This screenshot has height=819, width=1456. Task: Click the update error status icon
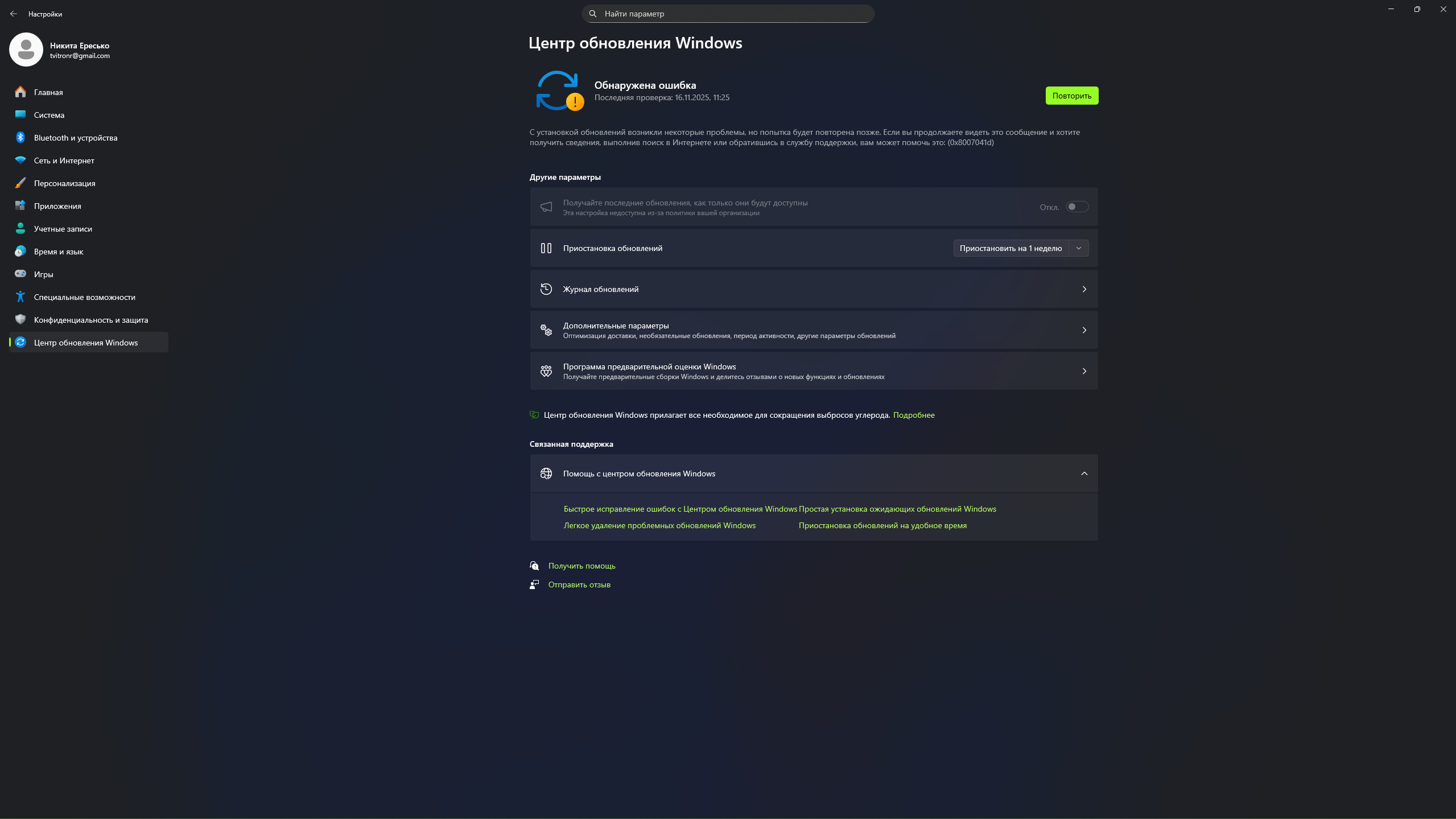tap(560, 90)
